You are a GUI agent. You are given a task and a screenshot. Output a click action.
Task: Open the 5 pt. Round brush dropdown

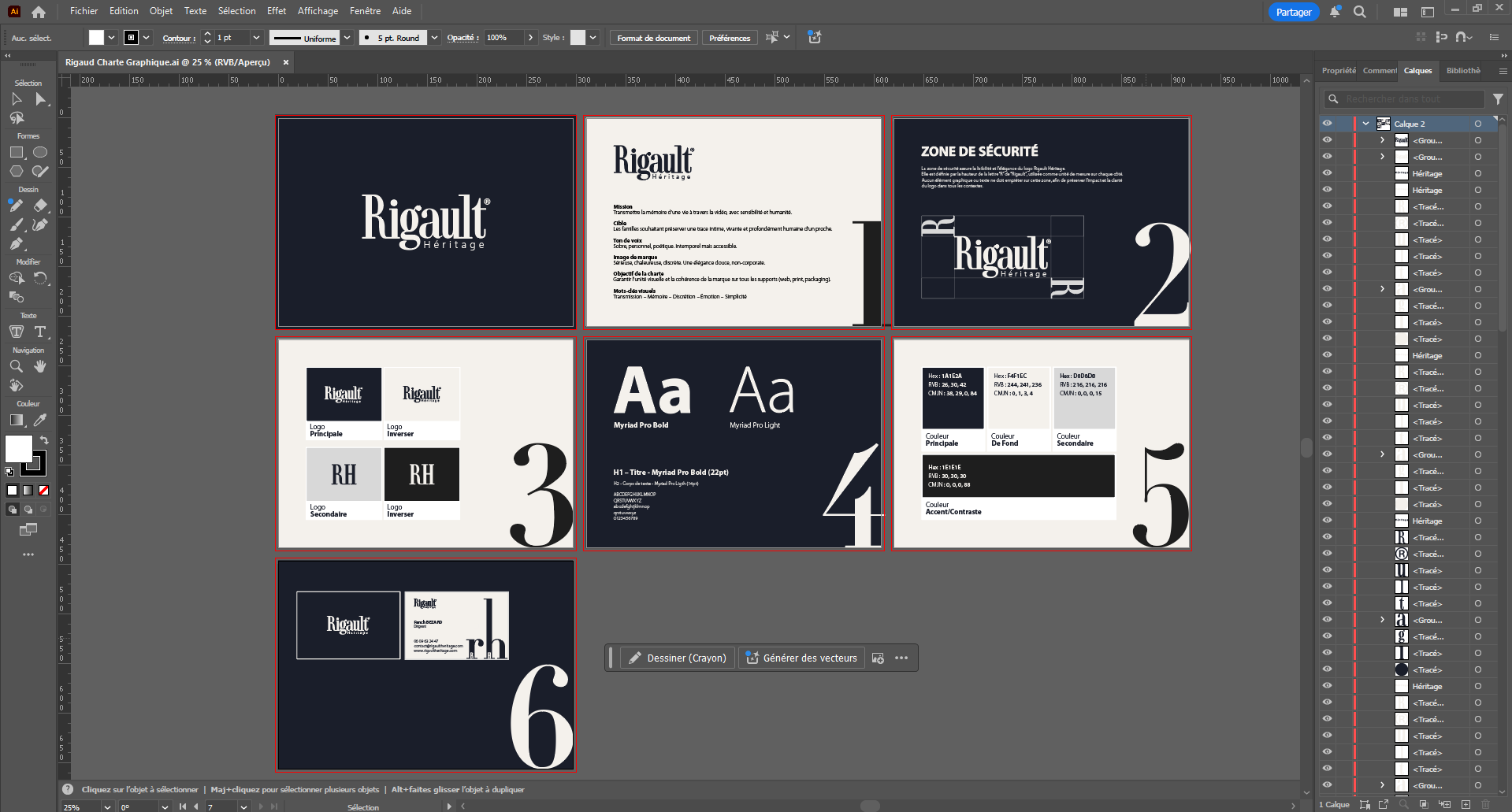point(433,38)
